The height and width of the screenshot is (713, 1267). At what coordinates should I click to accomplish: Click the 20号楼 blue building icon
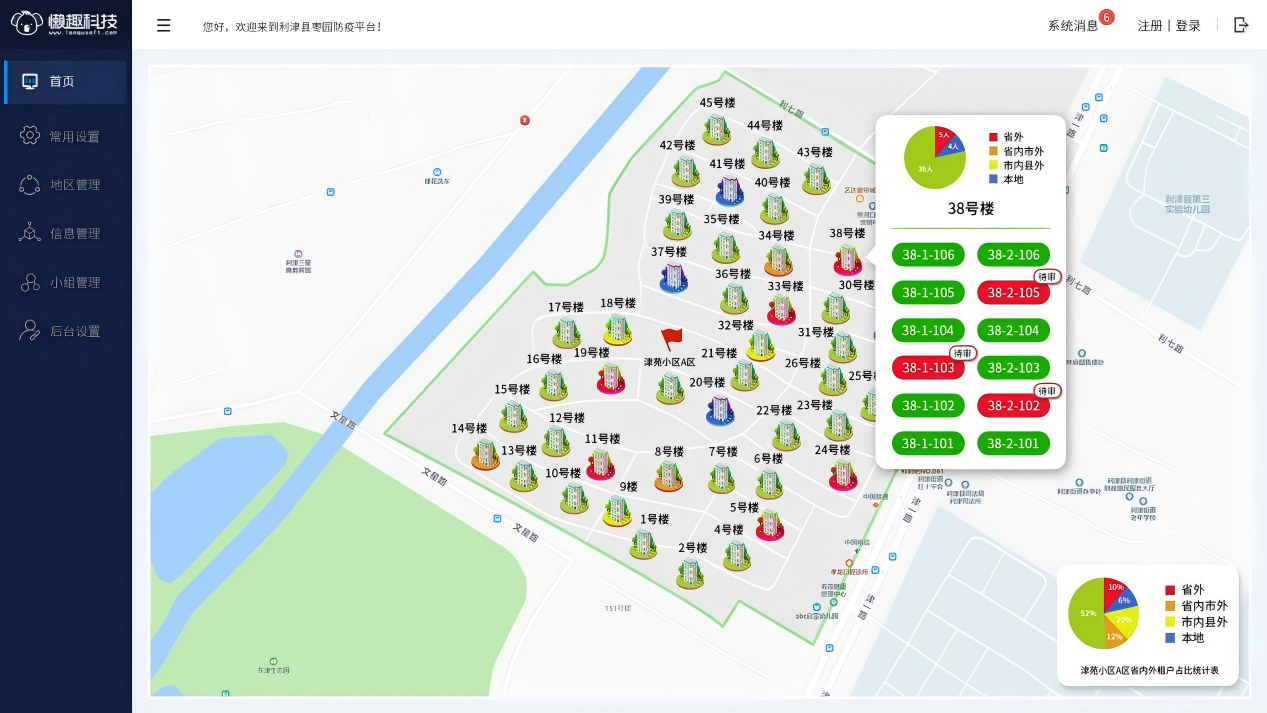(x=718, y=408)
